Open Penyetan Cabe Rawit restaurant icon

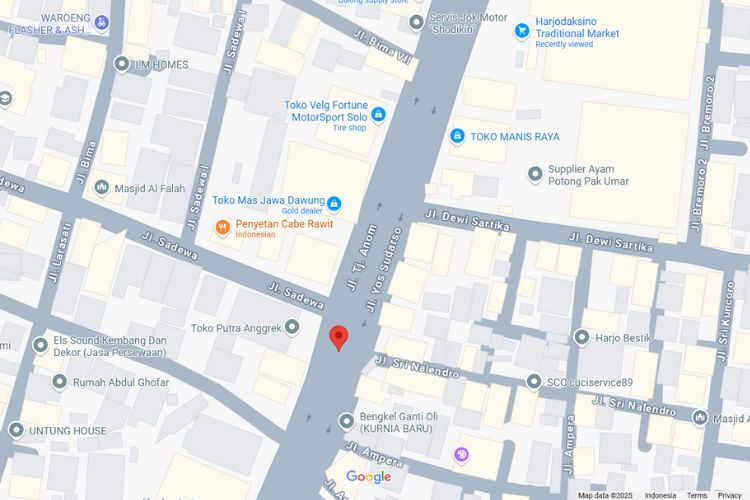222,227
